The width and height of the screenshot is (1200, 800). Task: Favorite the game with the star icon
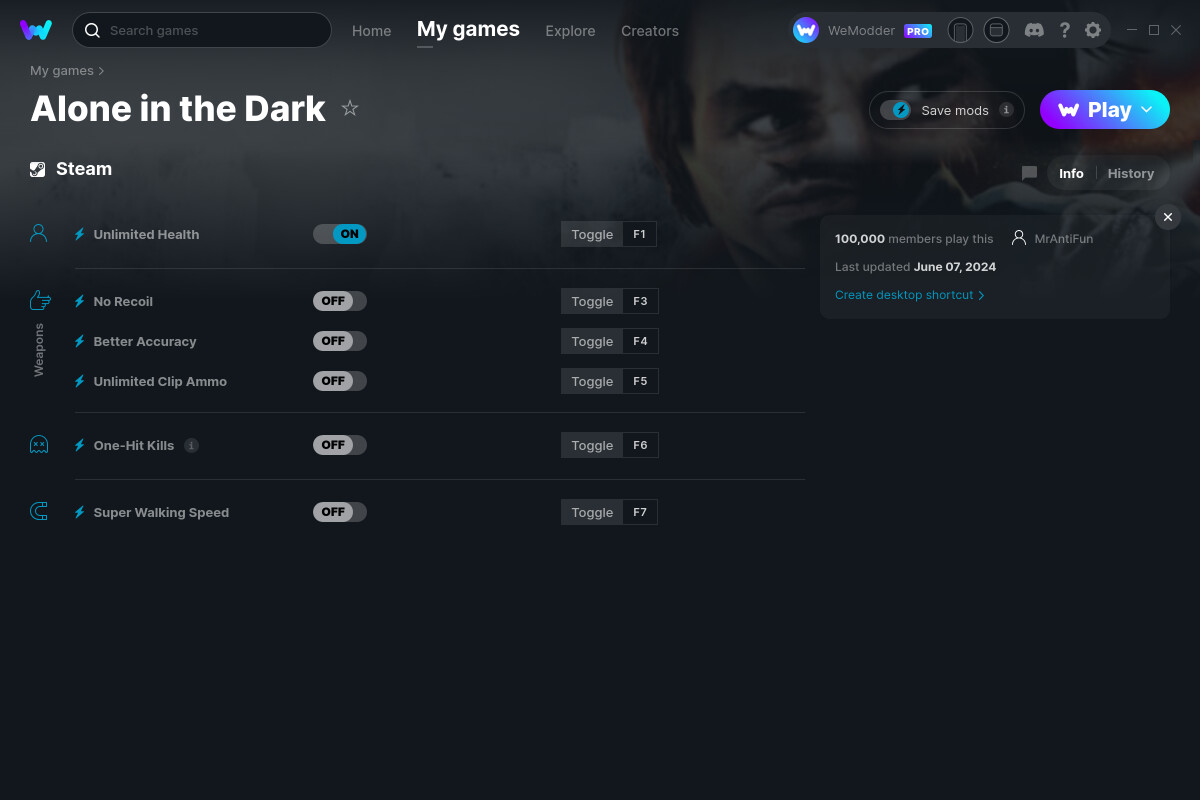[x=350, y=108]
